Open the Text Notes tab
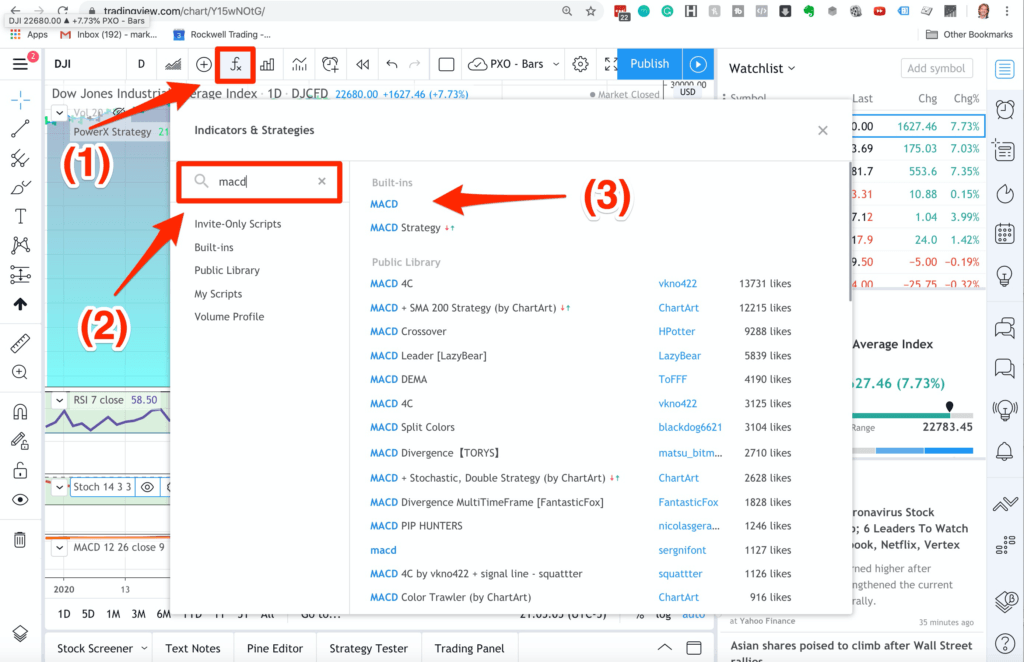The height and width of the screenshot is (662, 1024). pyautogui.click(x=193, y=648)
